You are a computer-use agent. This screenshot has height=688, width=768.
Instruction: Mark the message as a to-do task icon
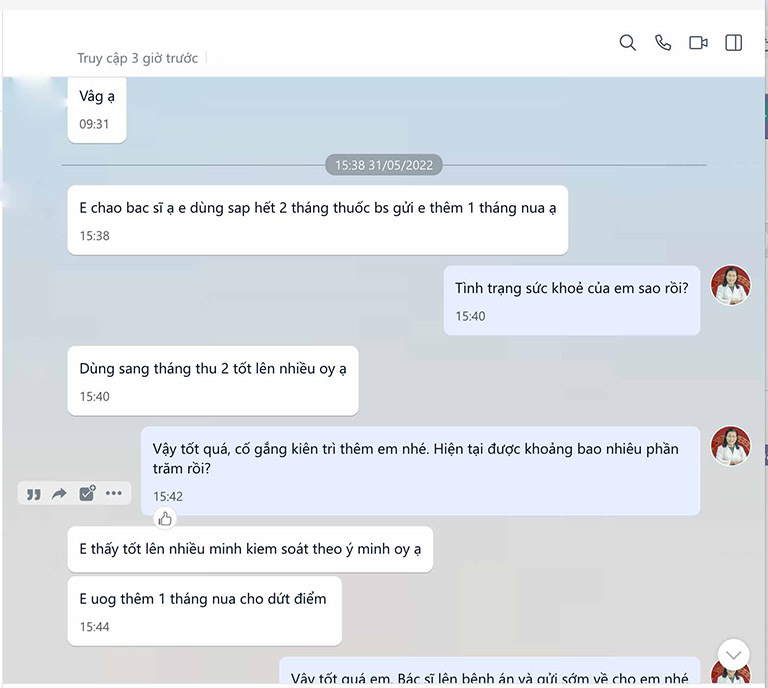[x=87, y=493]
